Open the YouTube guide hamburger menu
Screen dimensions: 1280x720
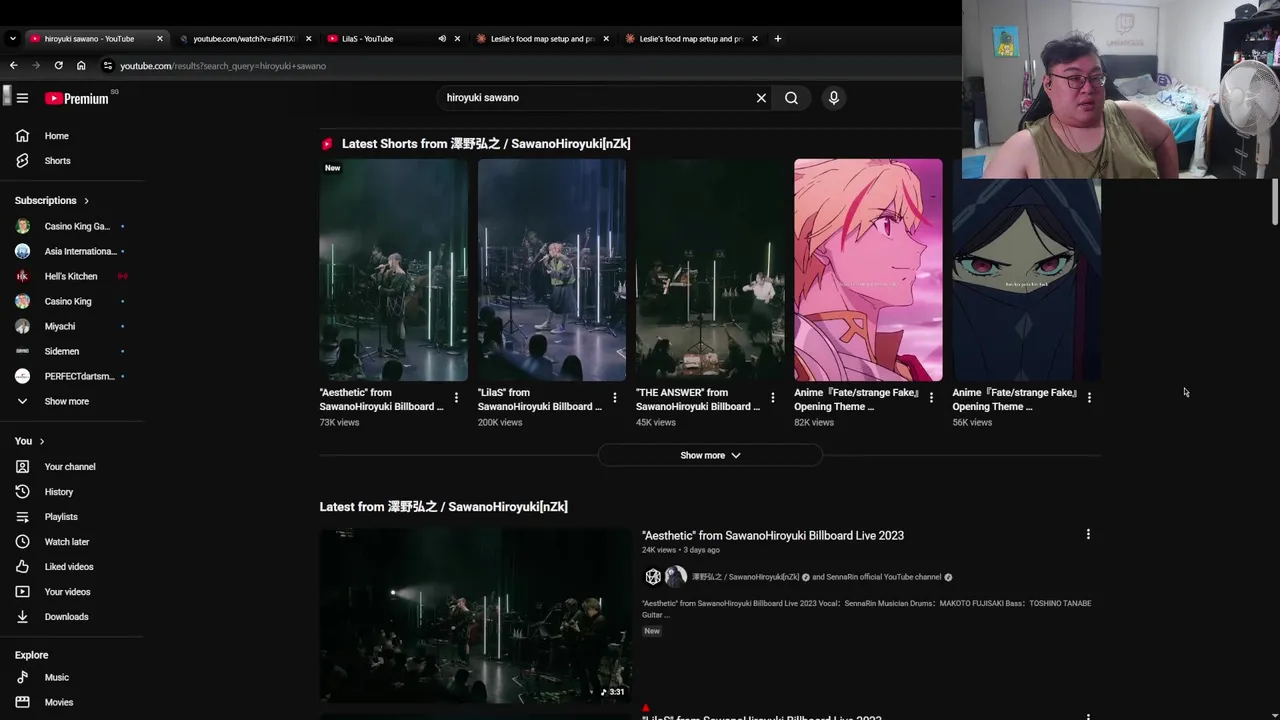(22, 98)
